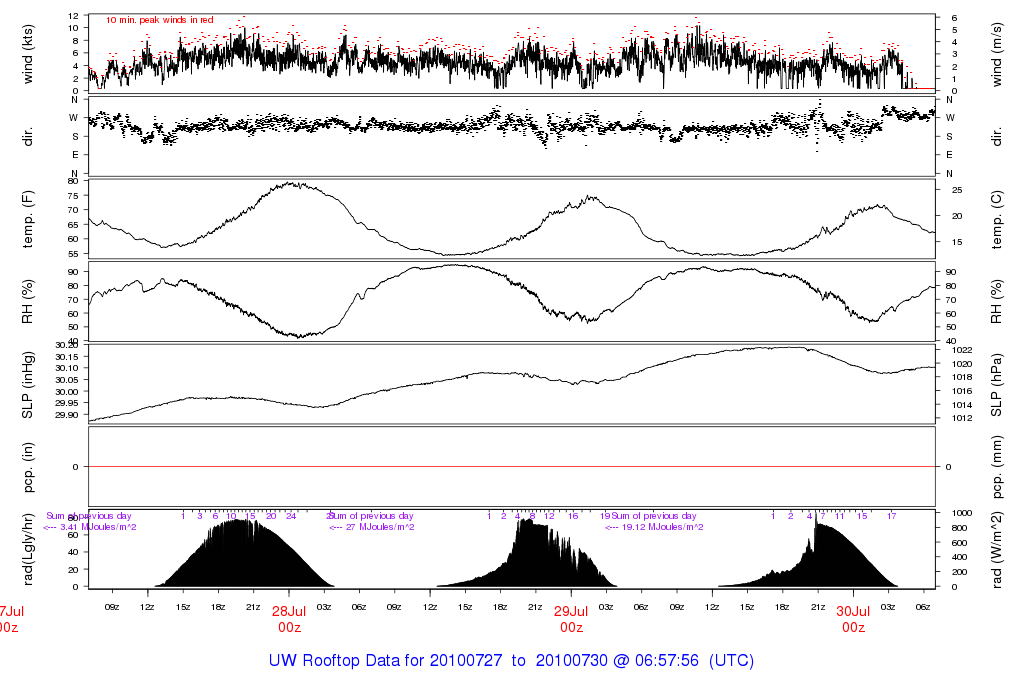Screen dimensions: 1024x700
Task: Click the "600" tick on rad W/m^2 axis
Action: point(960,543)
